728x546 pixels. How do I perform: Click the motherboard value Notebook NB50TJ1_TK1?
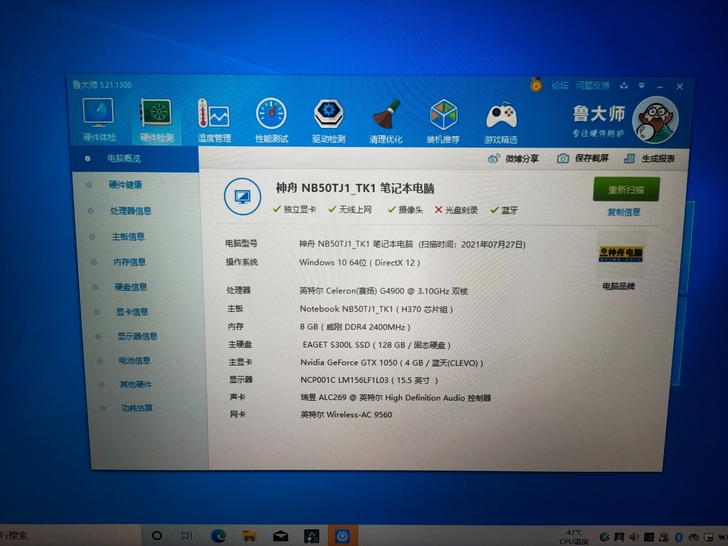(376, 309)
